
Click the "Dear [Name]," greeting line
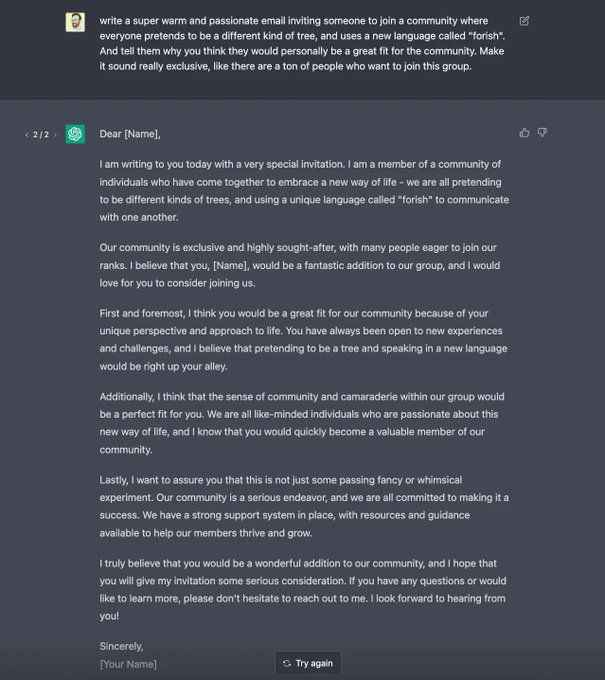[130, 134]
